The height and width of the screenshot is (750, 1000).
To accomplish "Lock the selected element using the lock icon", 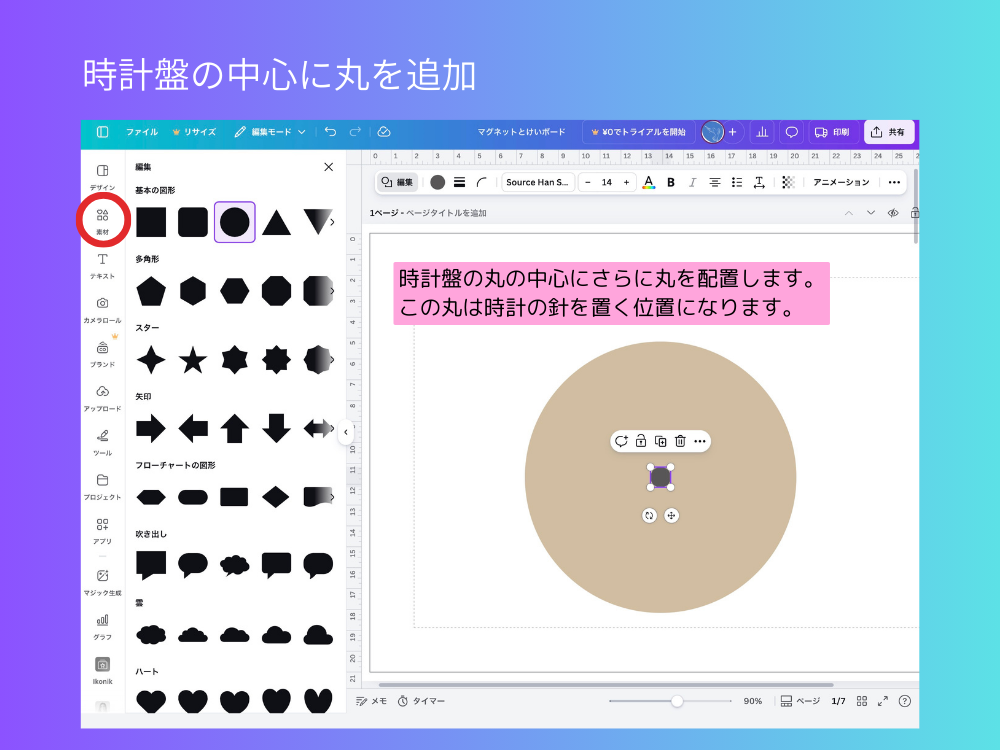I will click(x=640, y=441).
